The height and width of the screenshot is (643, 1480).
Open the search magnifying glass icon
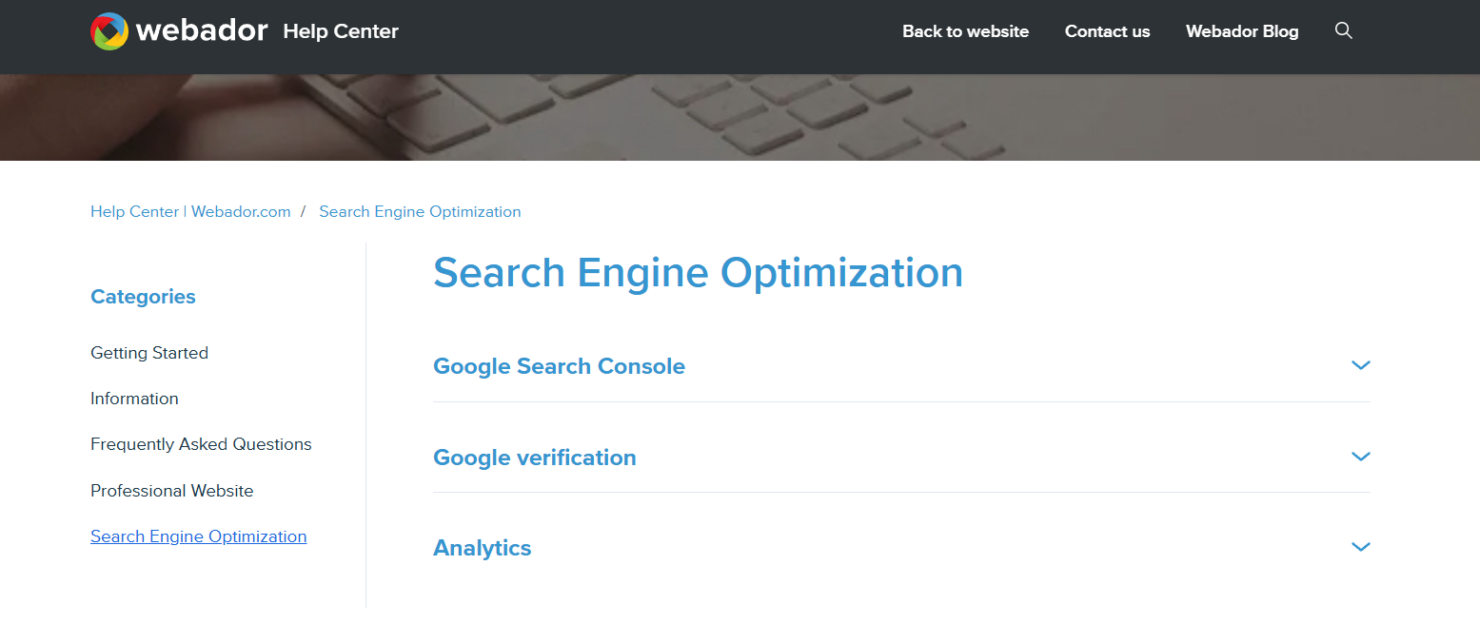(x=1343, y=31)
